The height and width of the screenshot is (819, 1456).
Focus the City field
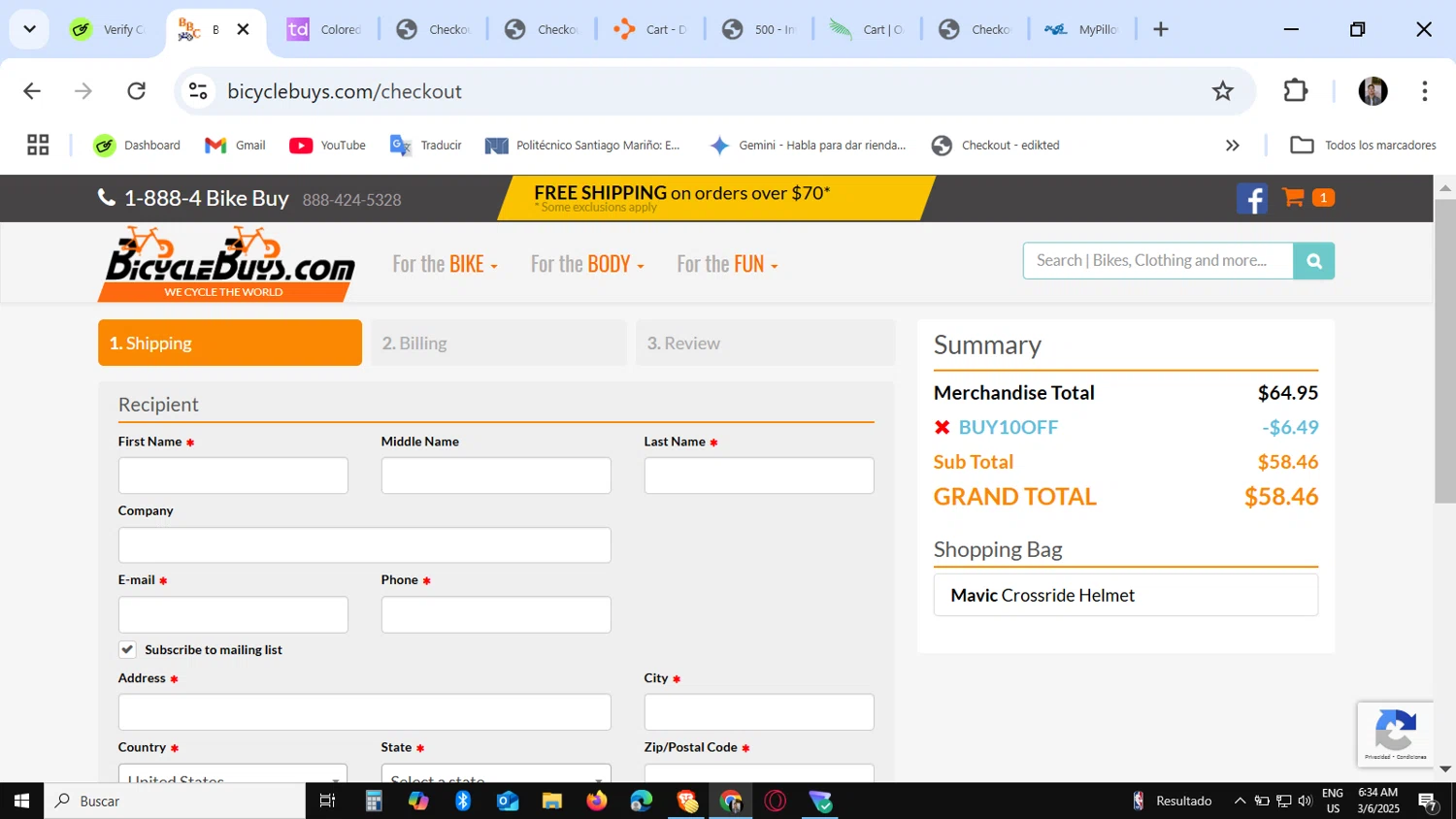(759, 712)
